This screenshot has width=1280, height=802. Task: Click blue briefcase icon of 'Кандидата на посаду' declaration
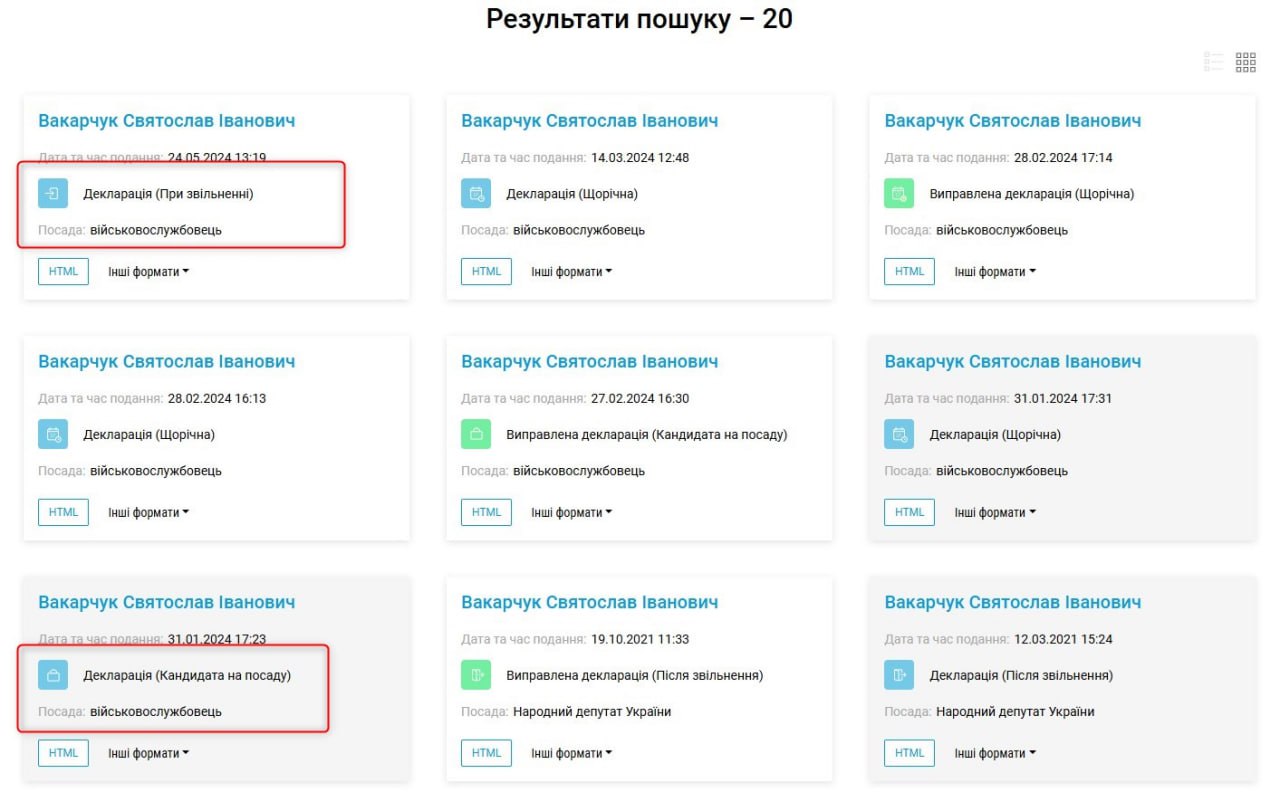click(53, 676)
